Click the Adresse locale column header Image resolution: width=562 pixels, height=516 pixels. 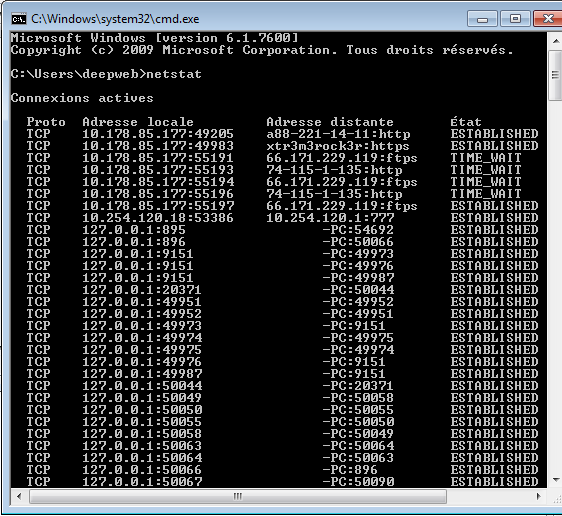click(138, 122)
